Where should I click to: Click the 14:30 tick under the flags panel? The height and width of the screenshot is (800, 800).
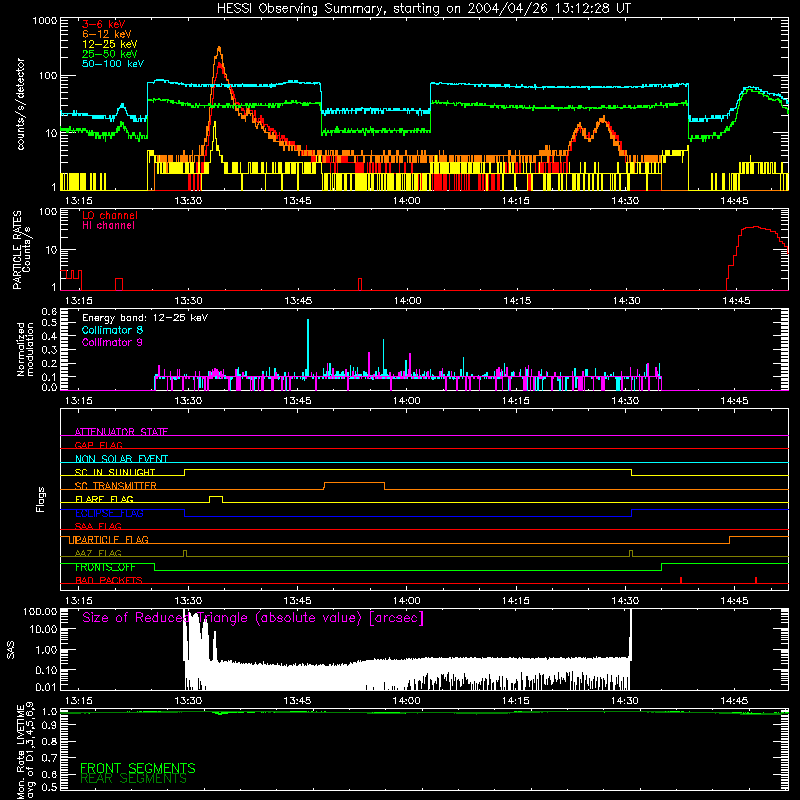tap(625, 601)
